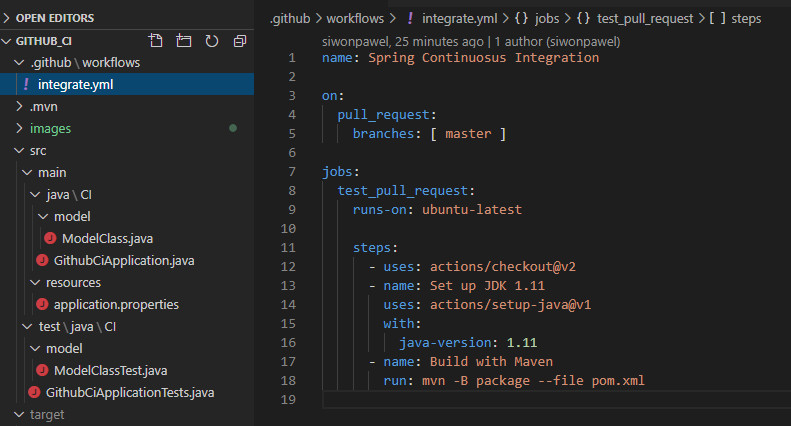Refresh the explorer file tree
This screenshot has width=791, height=426.
click(212, 41)
